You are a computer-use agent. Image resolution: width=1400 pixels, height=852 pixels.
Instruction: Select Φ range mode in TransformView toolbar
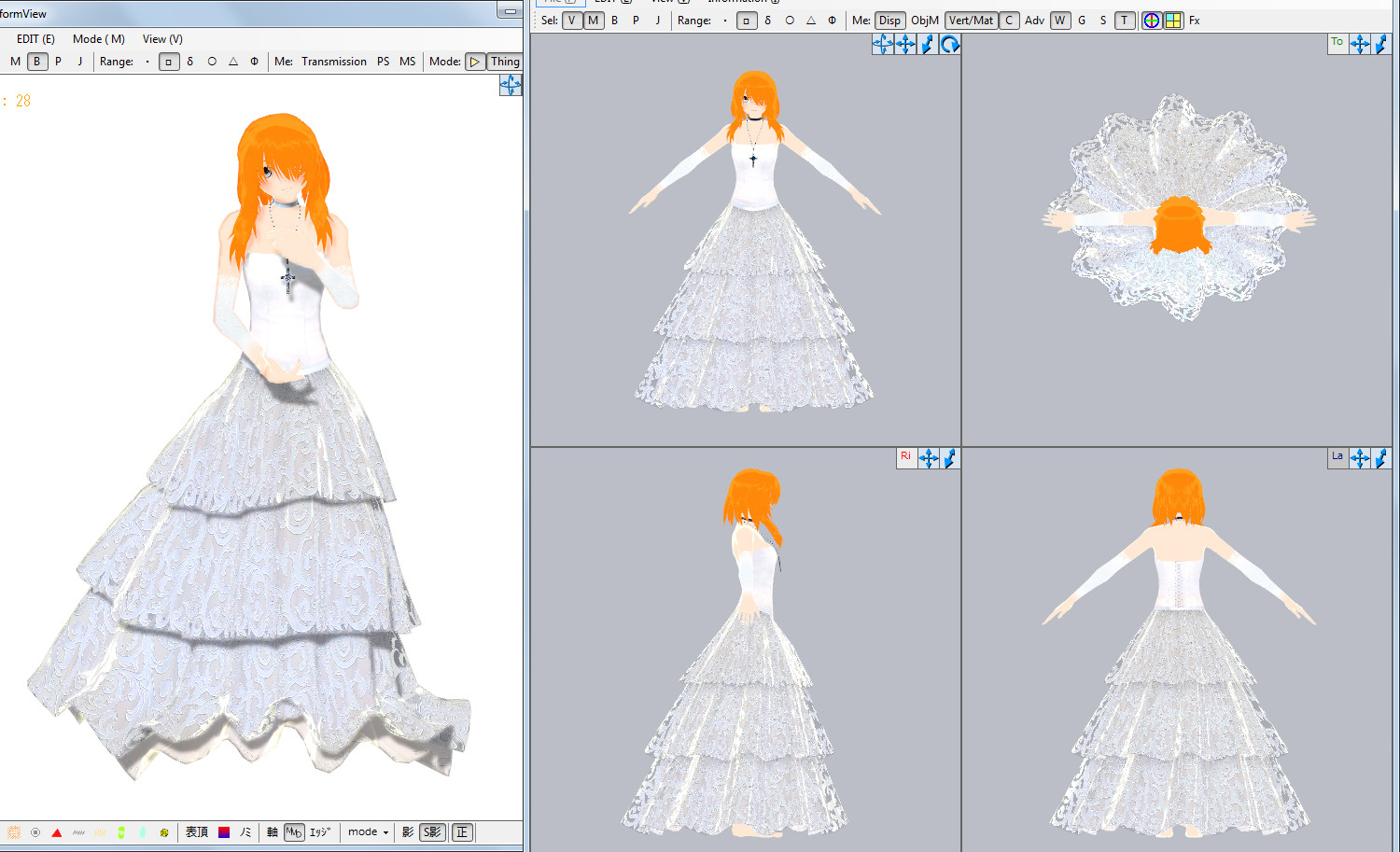(x=254, y=62)
